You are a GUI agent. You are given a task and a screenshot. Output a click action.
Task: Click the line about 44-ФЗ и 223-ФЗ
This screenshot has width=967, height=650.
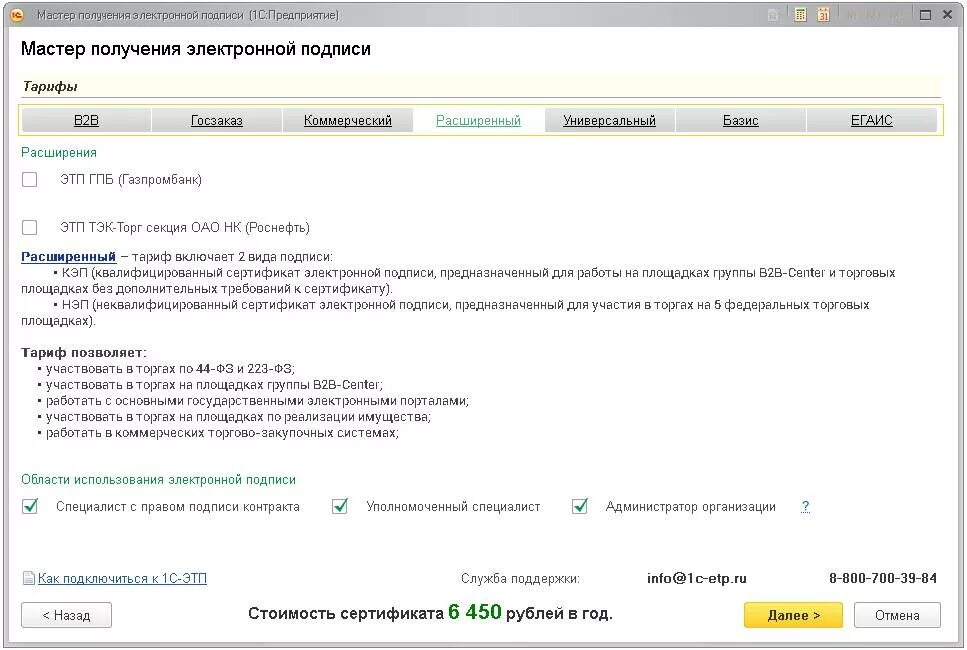pyautogui.click(x=170, y=369)
